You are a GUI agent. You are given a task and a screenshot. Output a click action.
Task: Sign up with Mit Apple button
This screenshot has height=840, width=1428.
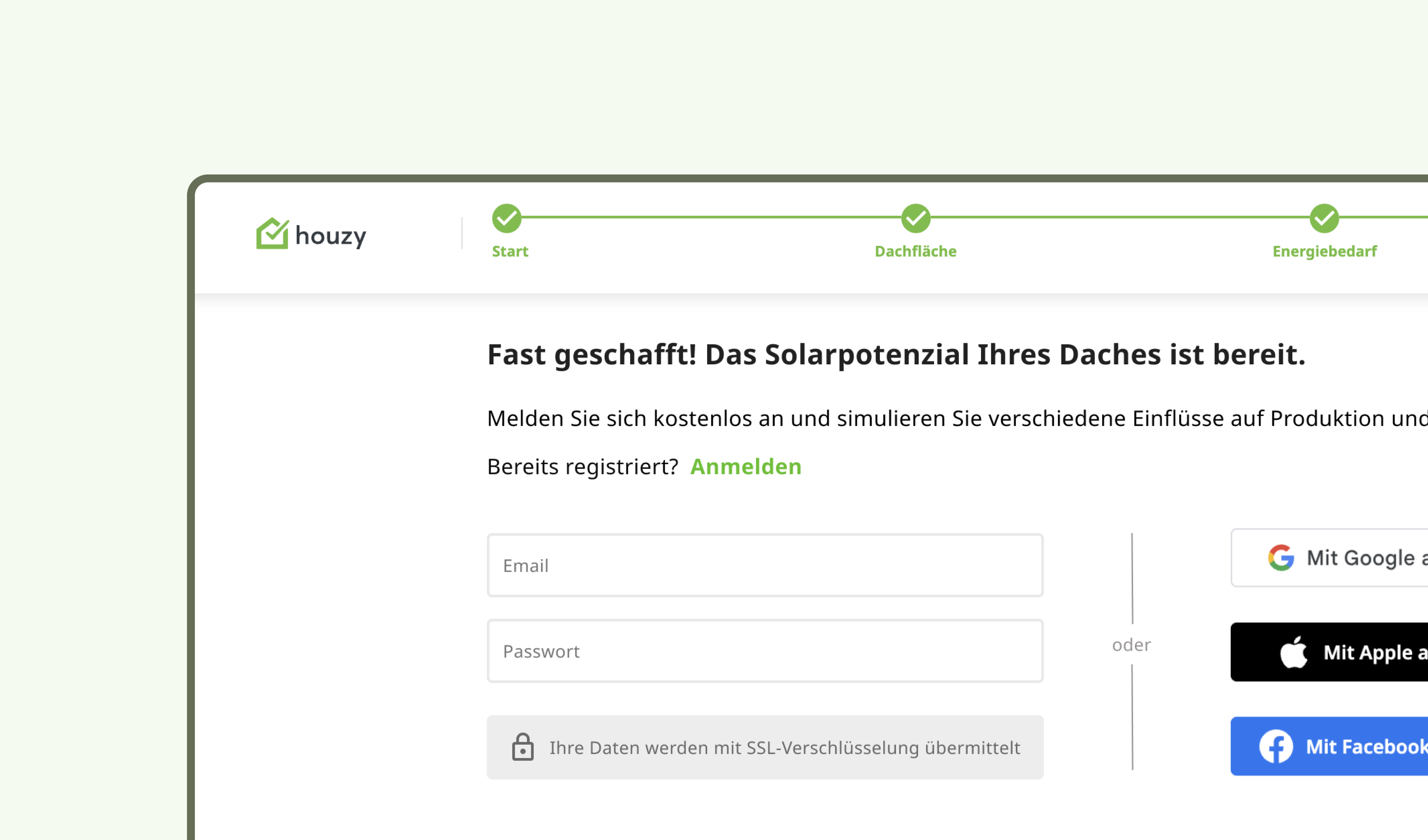click(1329, 652)
